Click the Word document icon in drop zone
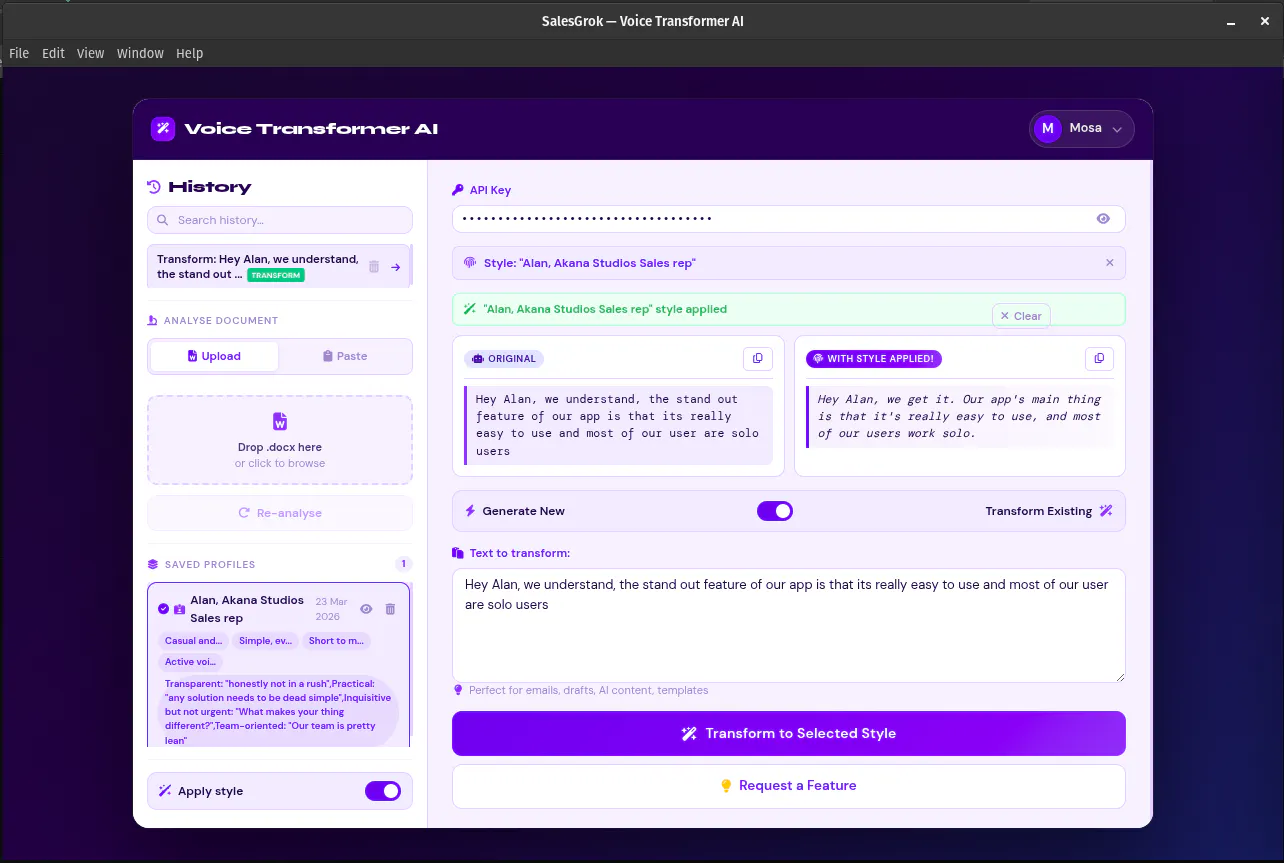 280,422
